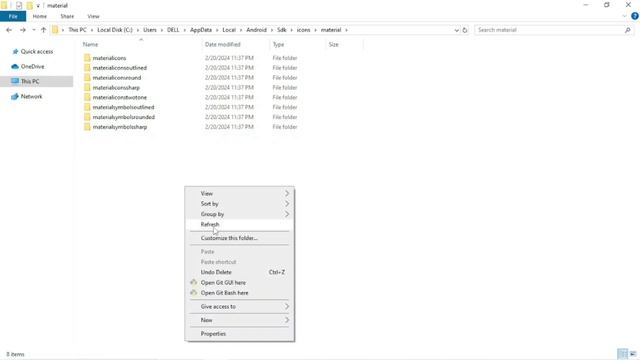The image size is (640, 360).
Task: Choose Customize this folder option
Action: tap(239, 238)
